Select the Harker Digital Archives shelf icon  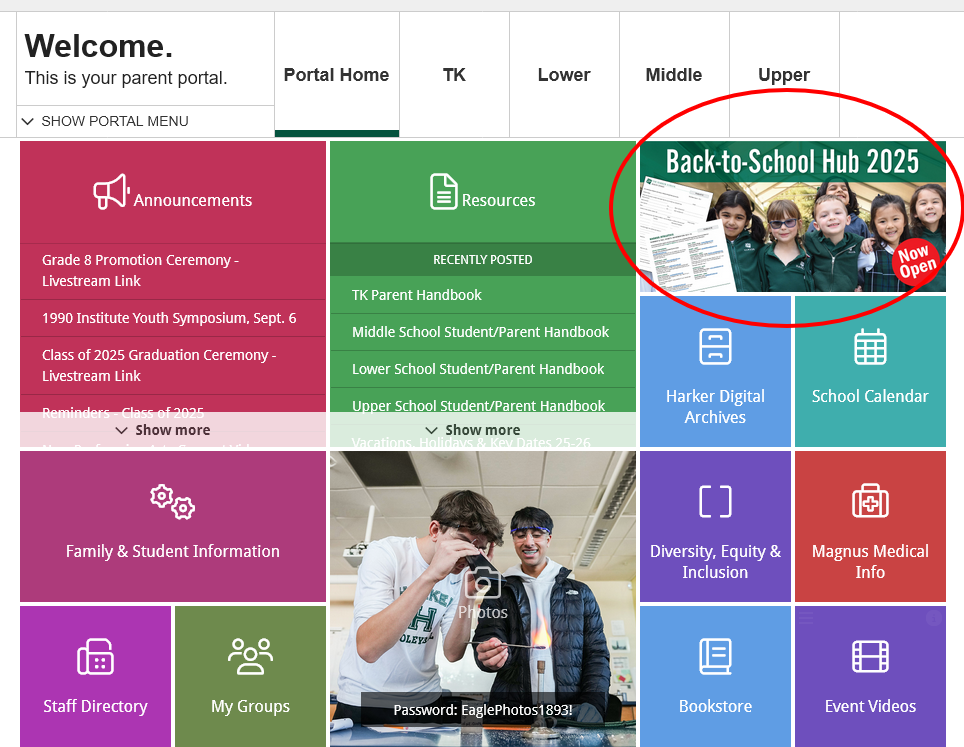tap(715, 345)
